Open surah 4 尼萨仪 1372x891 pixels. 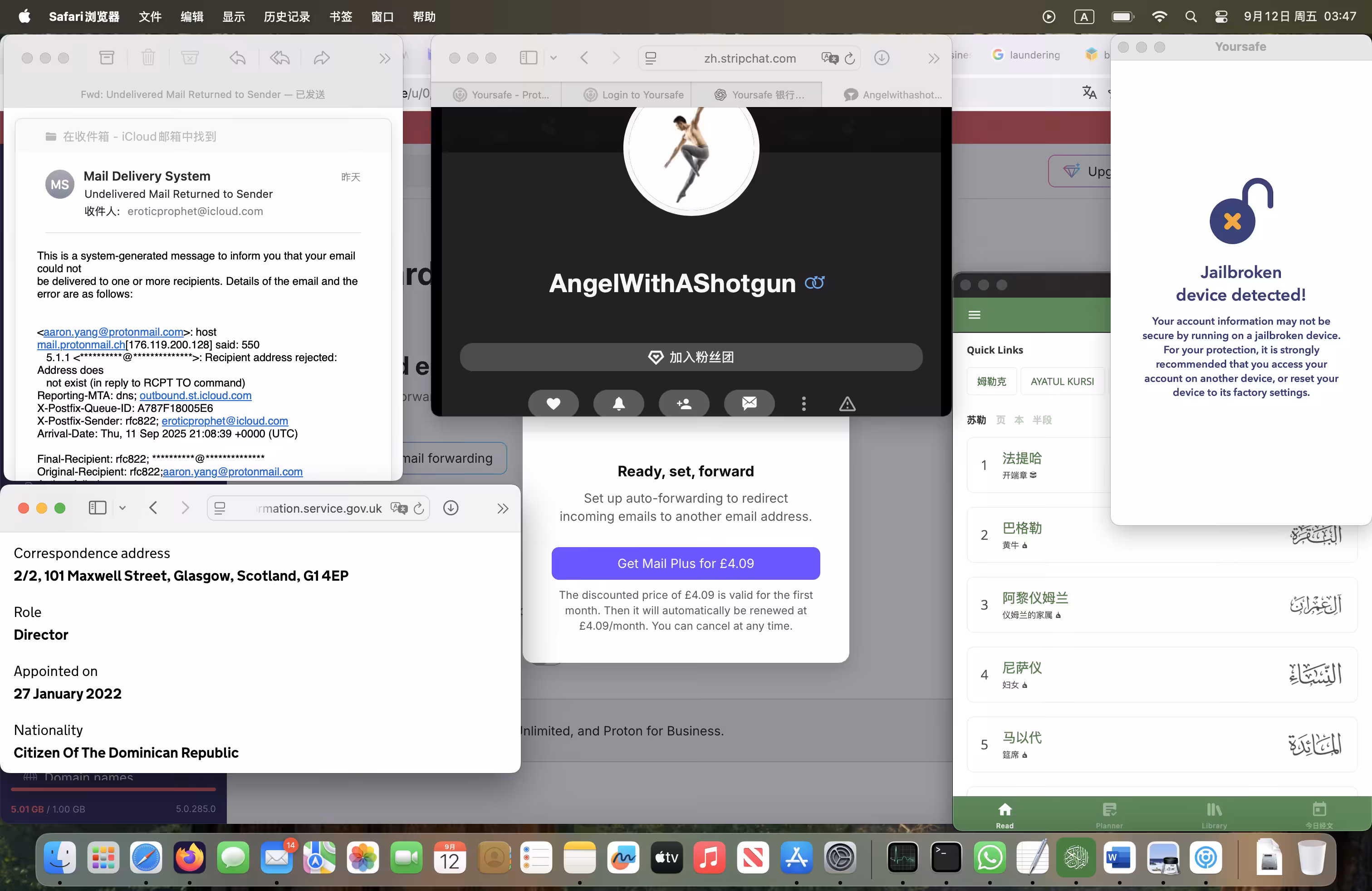coord(1161,674)
